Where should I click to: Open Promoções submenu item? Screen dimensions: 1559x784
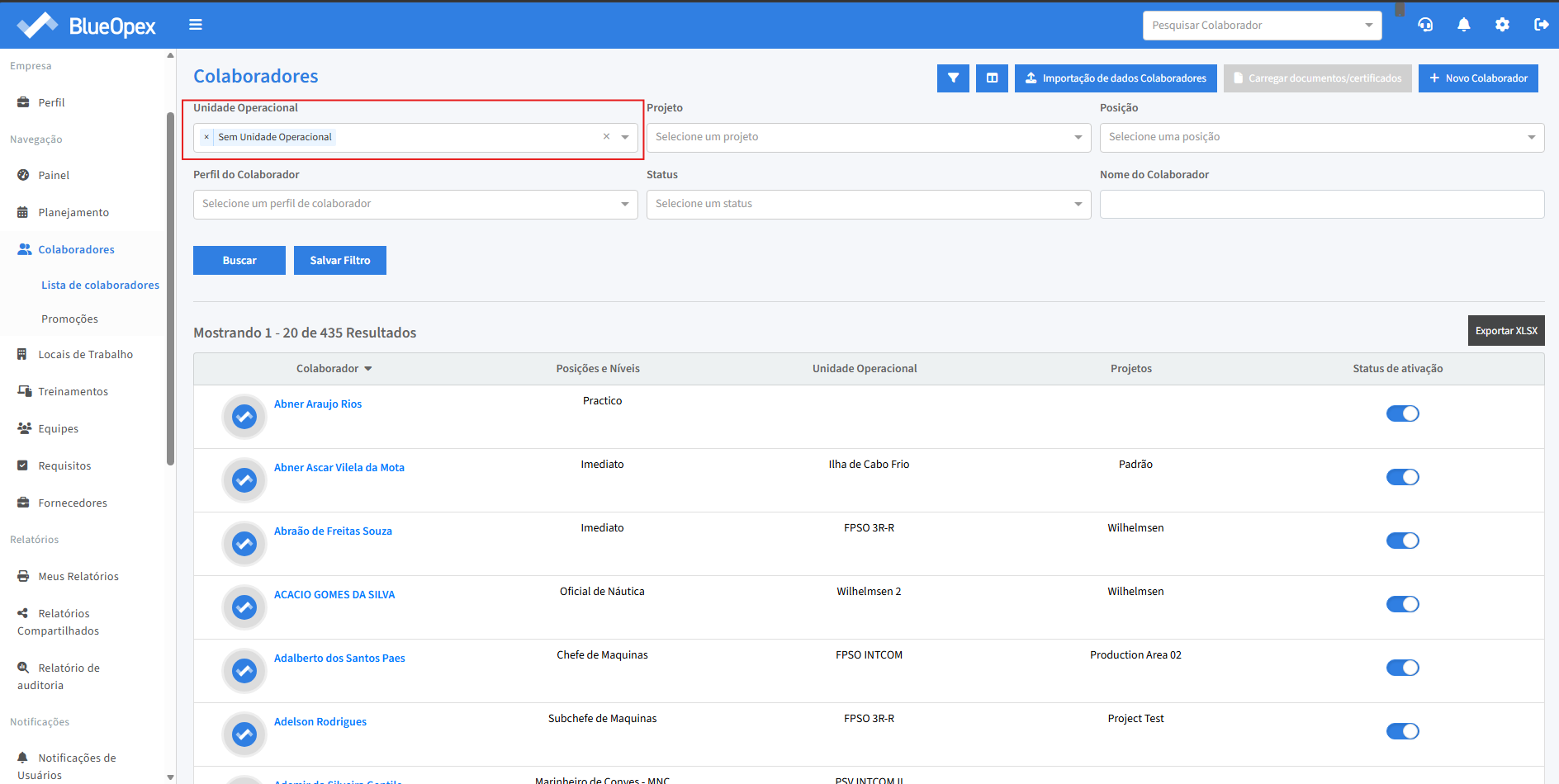tap(69, 319)
